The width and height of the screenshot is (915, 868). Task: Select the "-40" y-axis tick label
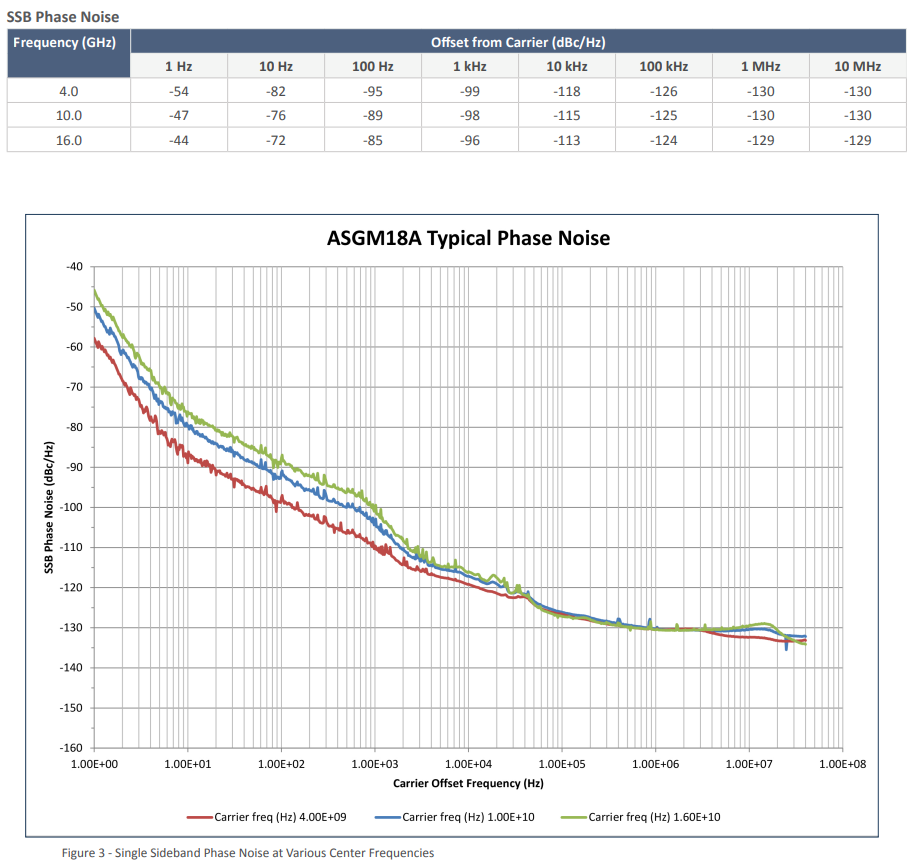pyautogui.click(x=74, y=267)
